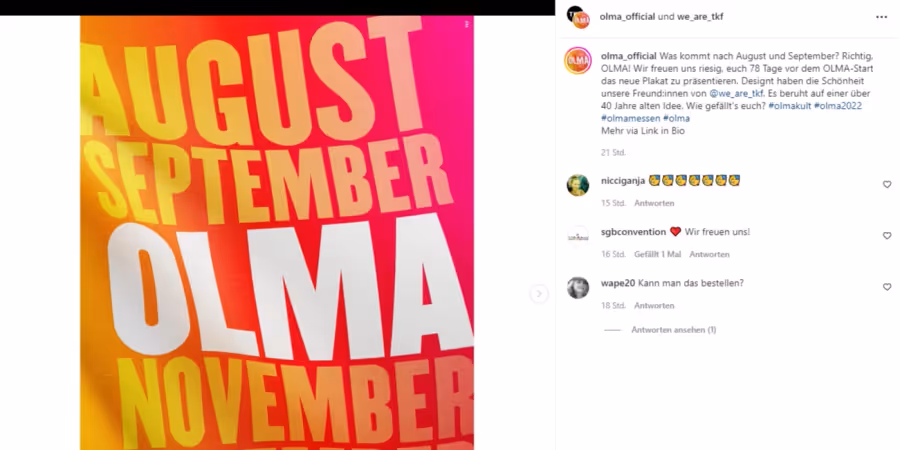Open sgbconvention's profile picture
The width and height of the screenshot is (900, 450).
click(578, 236)
